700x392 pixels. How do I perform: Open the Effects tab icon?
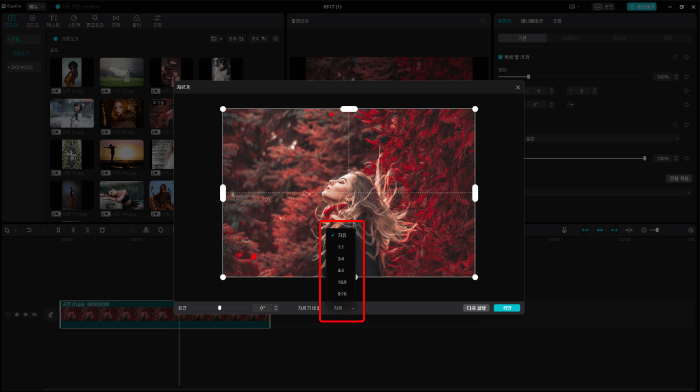click(x=95, y=21)
